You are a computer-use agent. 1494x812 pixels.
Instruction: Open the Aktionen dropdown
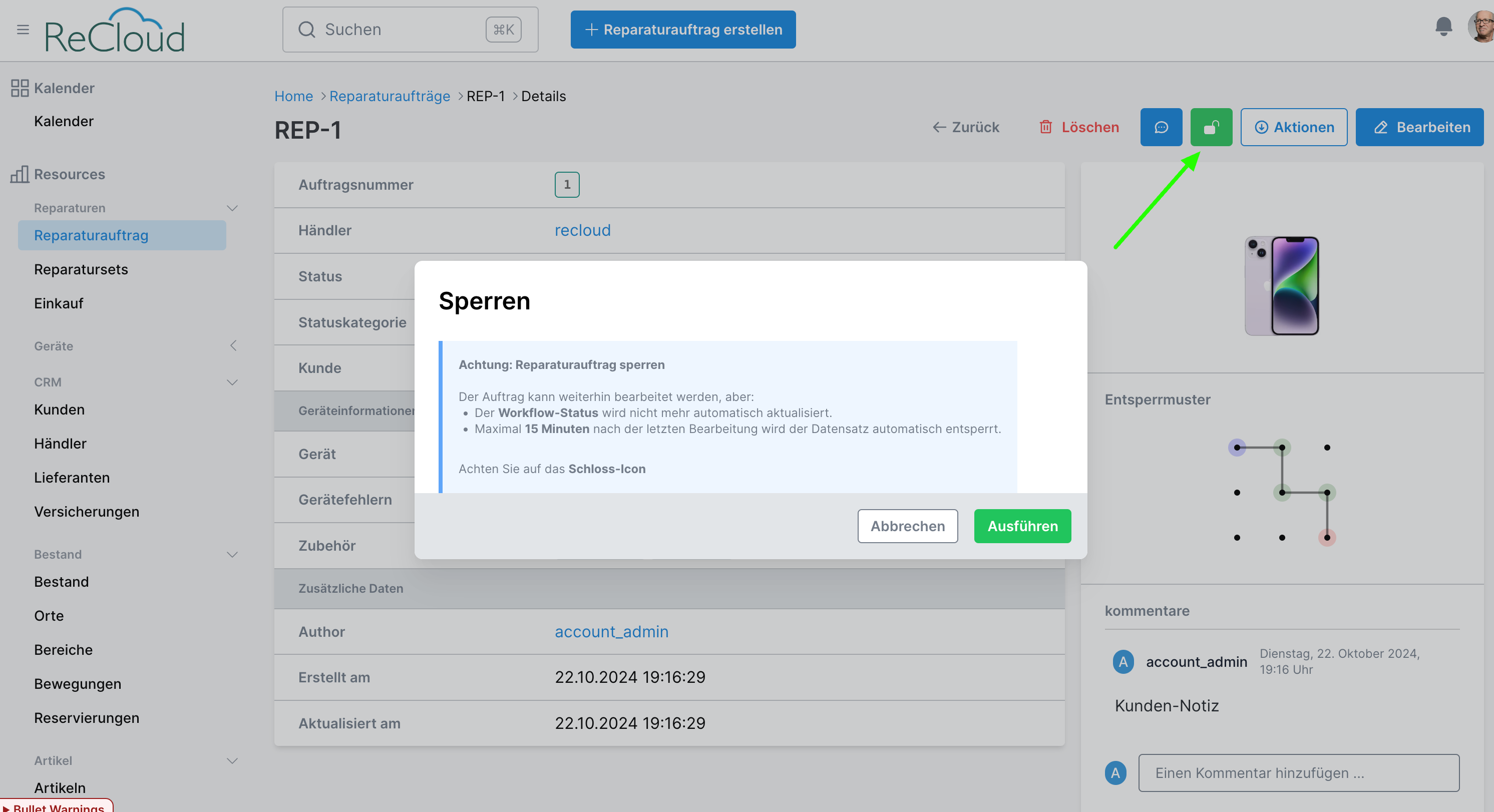click(1294, 127)
